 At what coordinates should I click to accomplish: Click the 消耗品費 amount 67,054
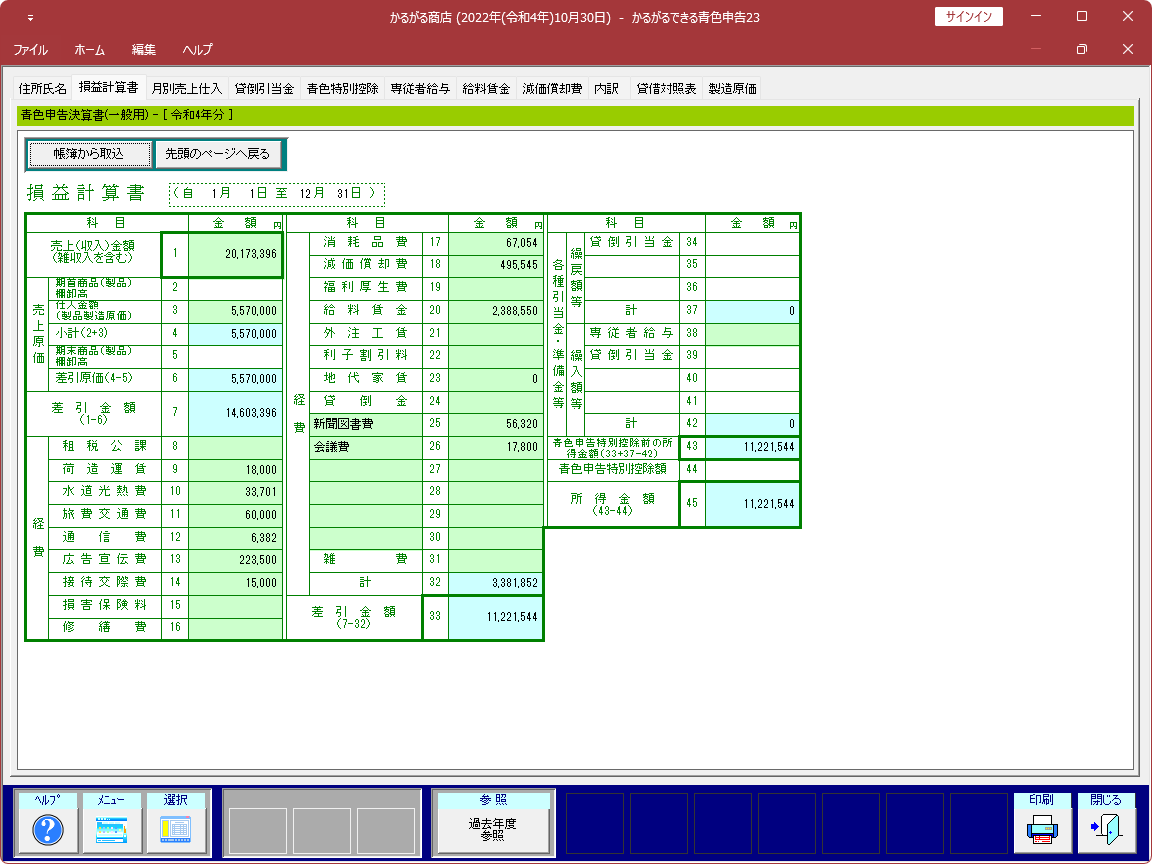(496, 243)
